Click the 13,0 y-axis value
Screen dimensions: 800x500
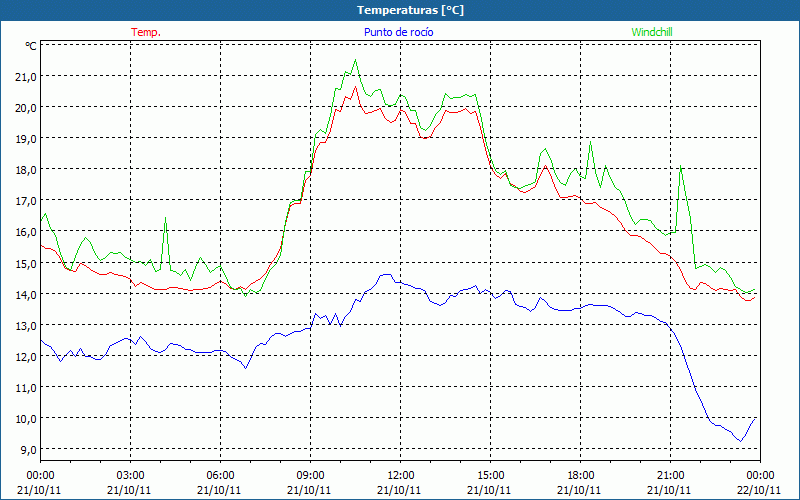27,325
